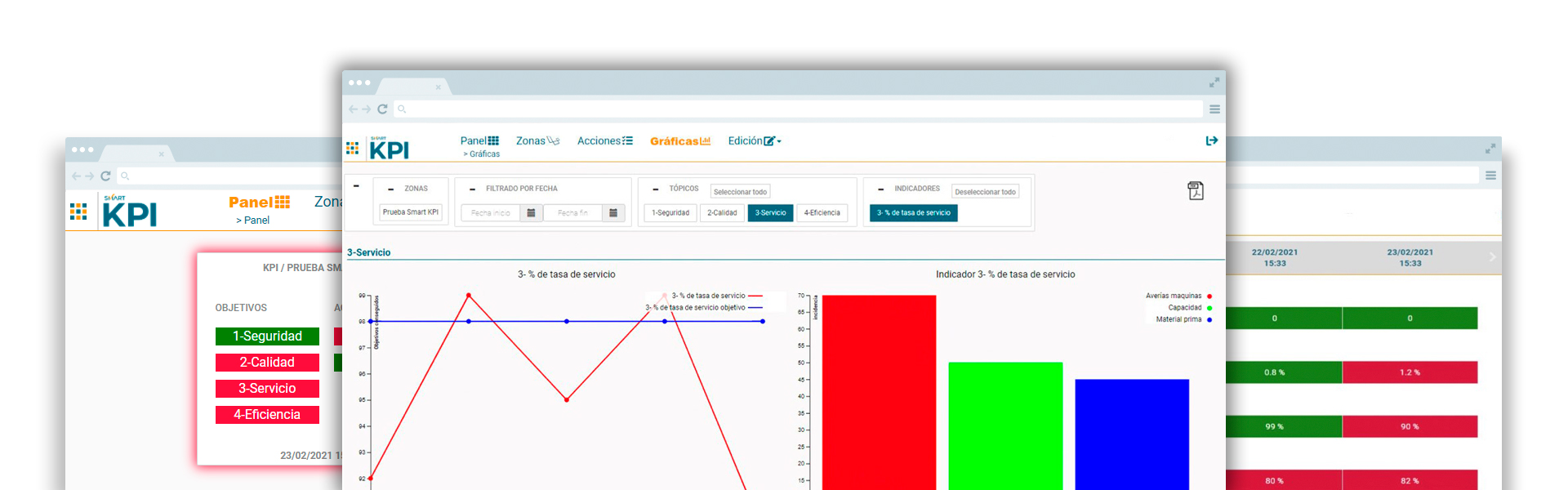Screen dimensions: 1568x490
Task: Click the 4-Eficiencia objective in left window
Action: (267, 415)
